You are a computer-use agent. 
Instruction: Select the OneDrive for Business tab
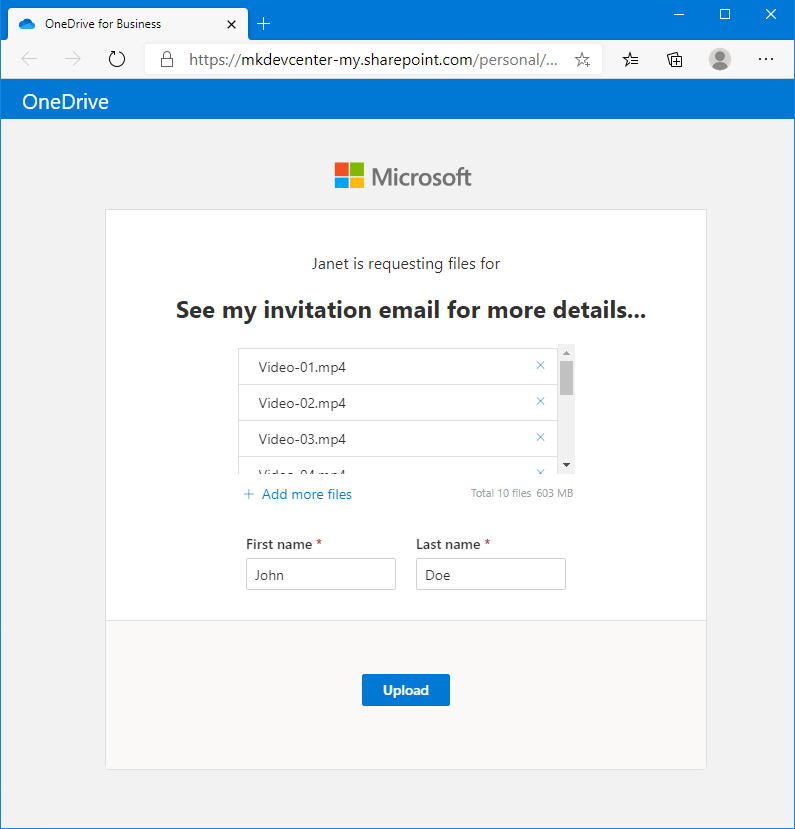coord(110,23)
